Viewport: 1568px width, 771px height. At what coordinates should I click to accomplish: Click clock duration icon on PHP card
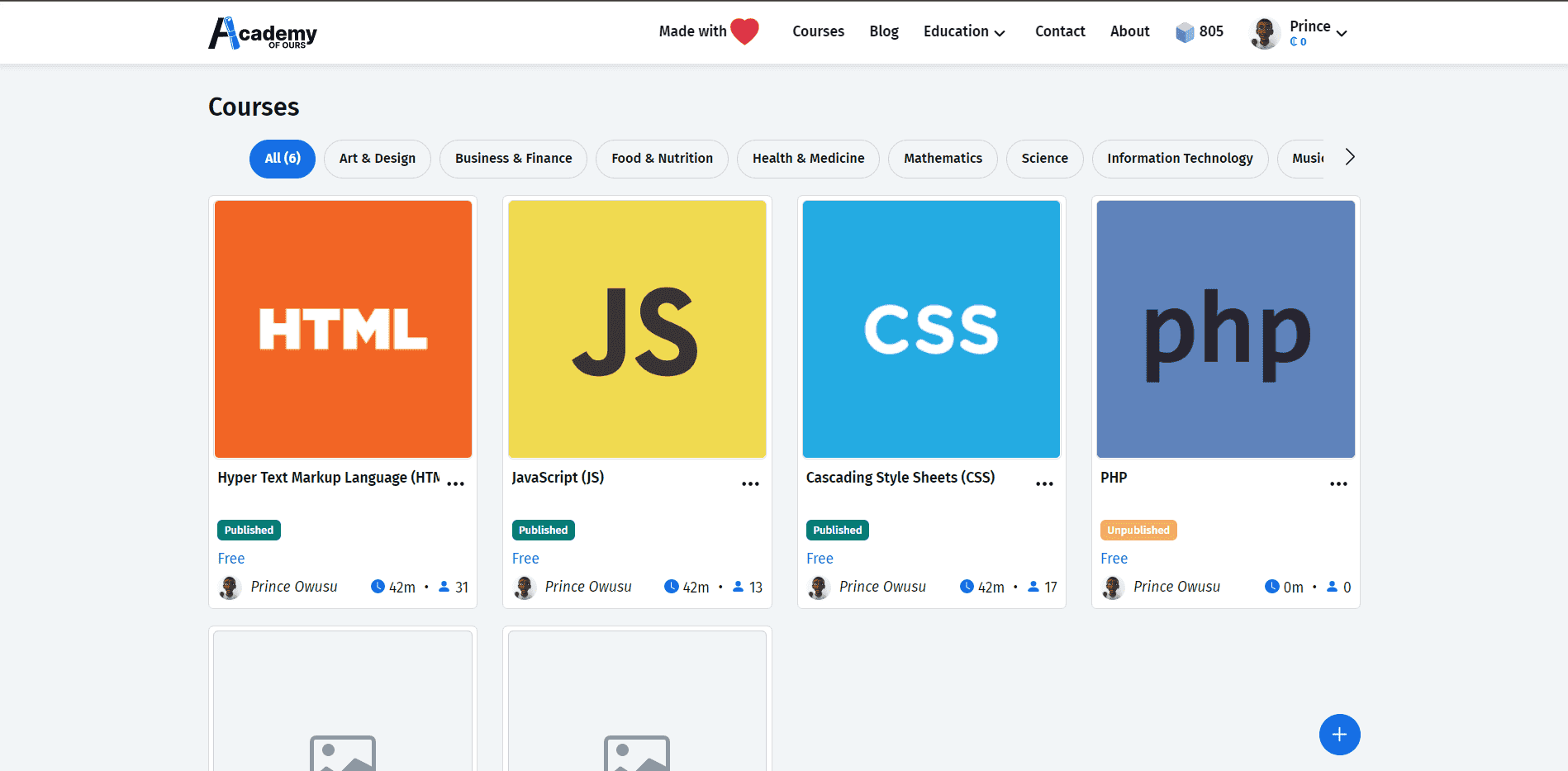click(x=1272, y=587)
